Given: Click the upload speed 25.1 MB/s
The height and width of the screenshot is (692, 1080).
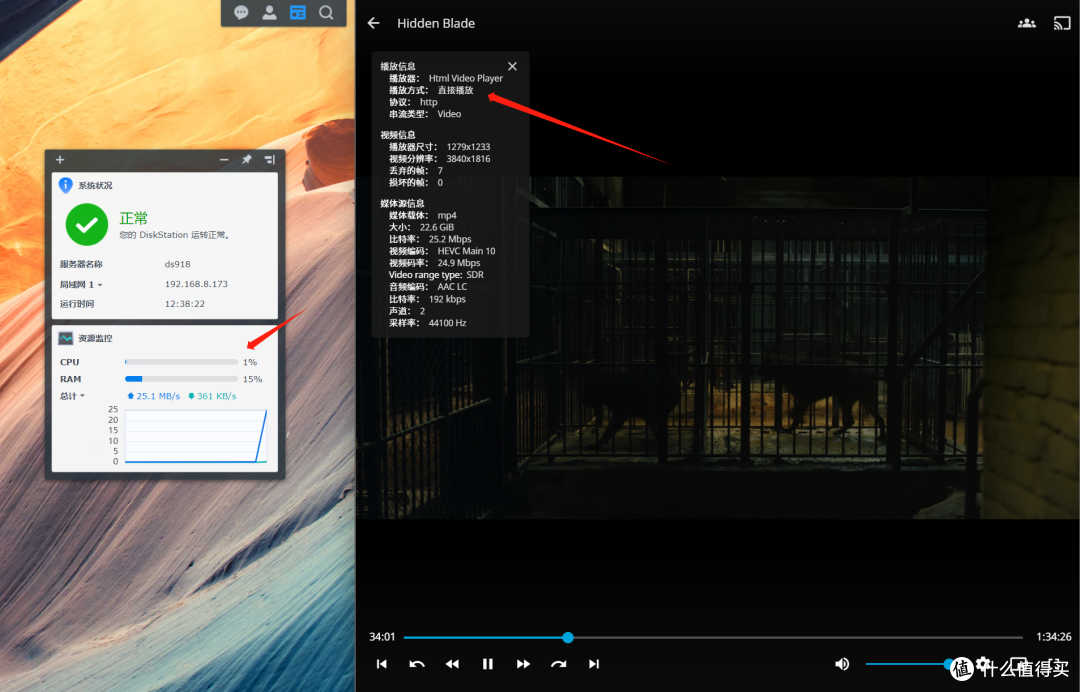Looking at the screenshot, I should click(154, 396).
